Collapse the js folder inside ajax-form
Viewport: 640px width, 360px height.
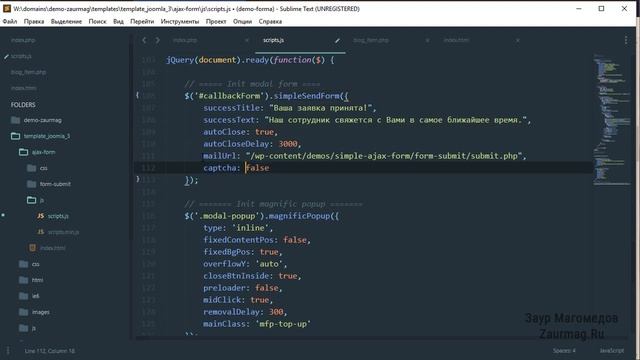pyautogui.click(x=42, y=200)
